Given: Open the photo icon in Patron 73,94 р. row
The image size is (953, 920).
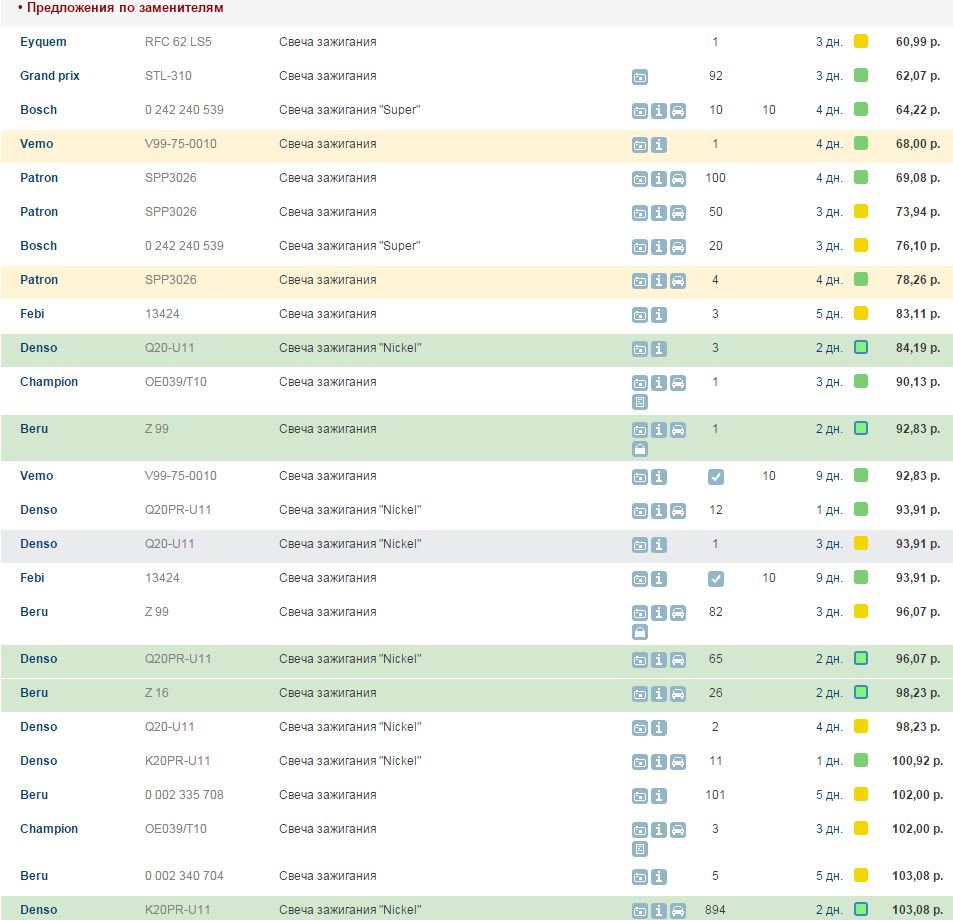Looking at the screenshot, I should tap(639, 213).
